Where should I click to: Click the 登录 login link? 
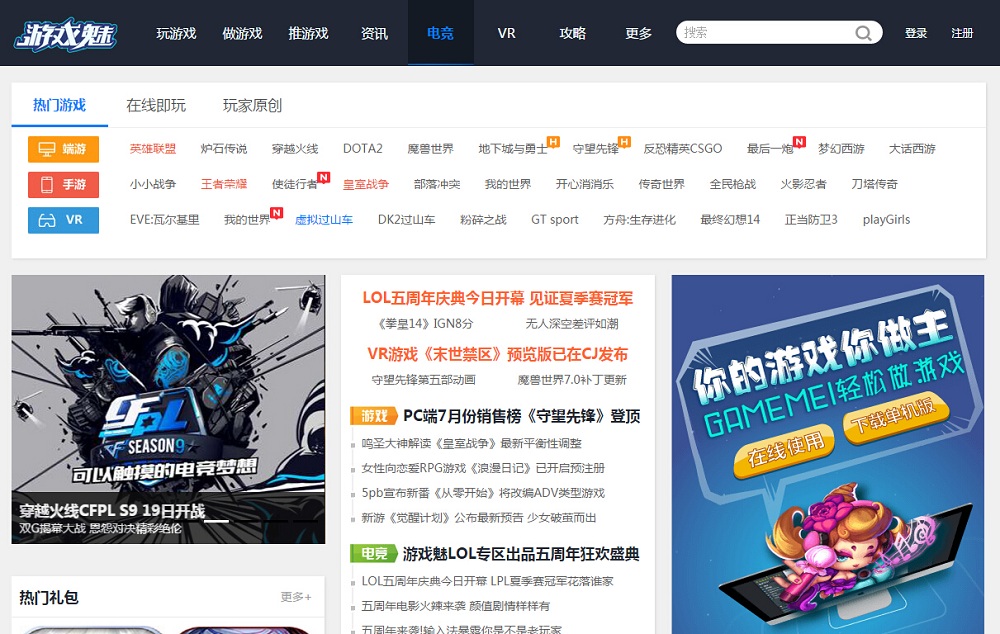pos(916,33)
